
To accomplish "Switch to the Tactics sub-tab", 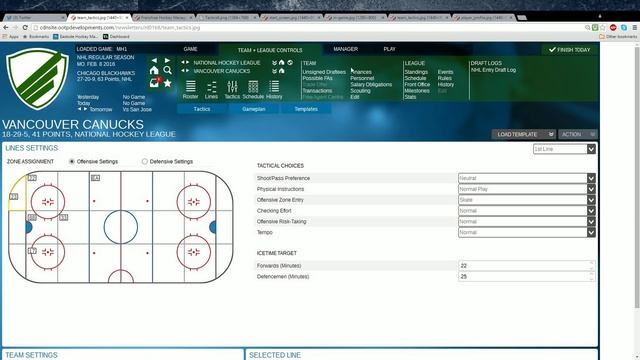I will (202, 109).
